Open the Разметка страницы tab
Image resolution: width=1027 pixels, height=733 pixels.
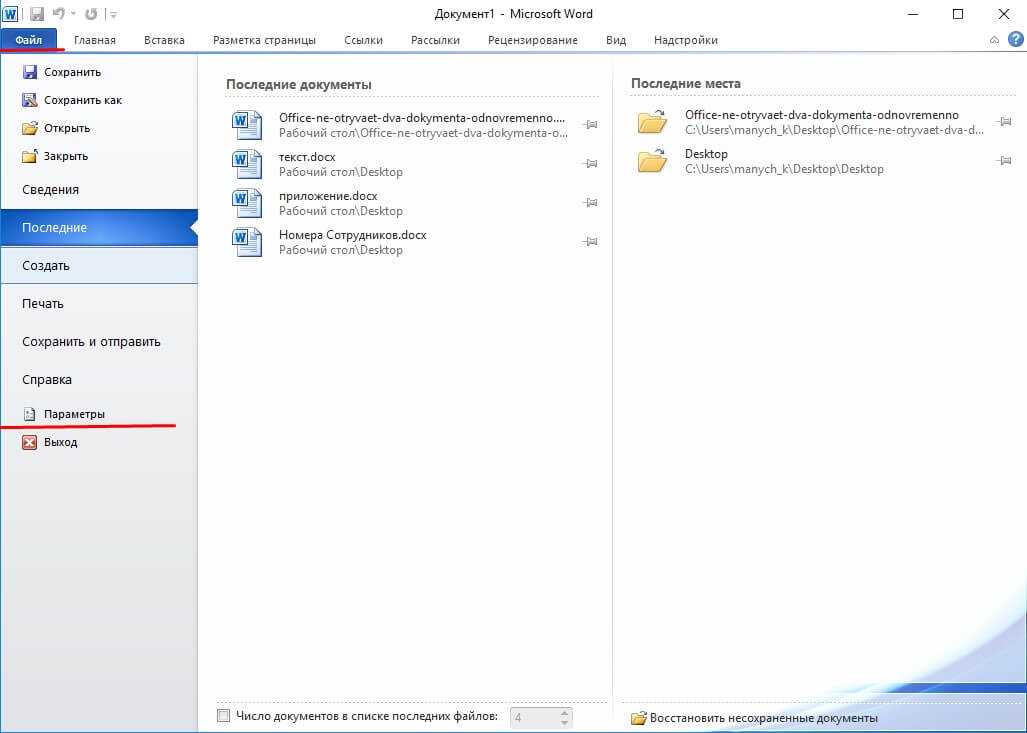(264, 40)
